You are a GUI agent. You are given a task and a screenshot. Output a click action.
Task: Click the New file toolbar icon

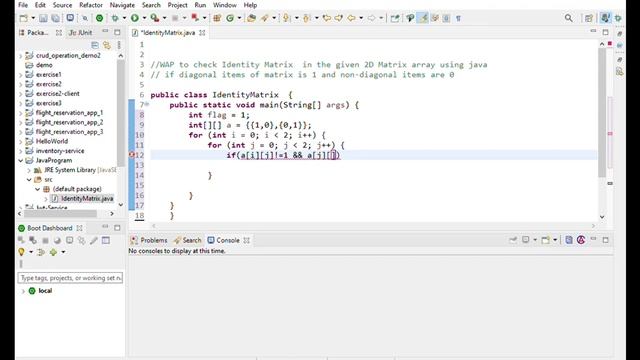tap(24, 18)
